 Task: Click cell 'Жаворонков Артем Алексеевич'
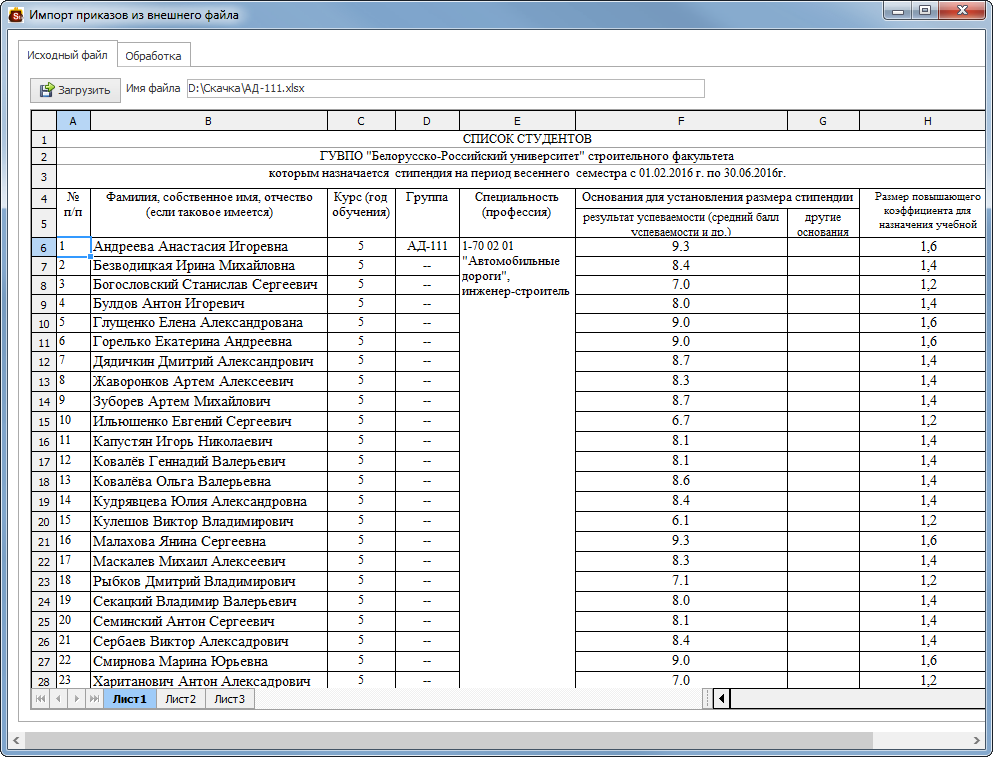209,381
